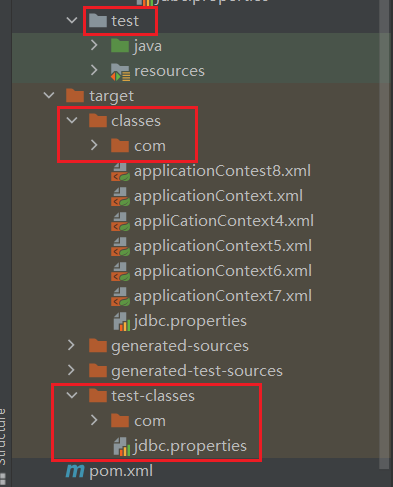Select the test folder label

(125, 21)
